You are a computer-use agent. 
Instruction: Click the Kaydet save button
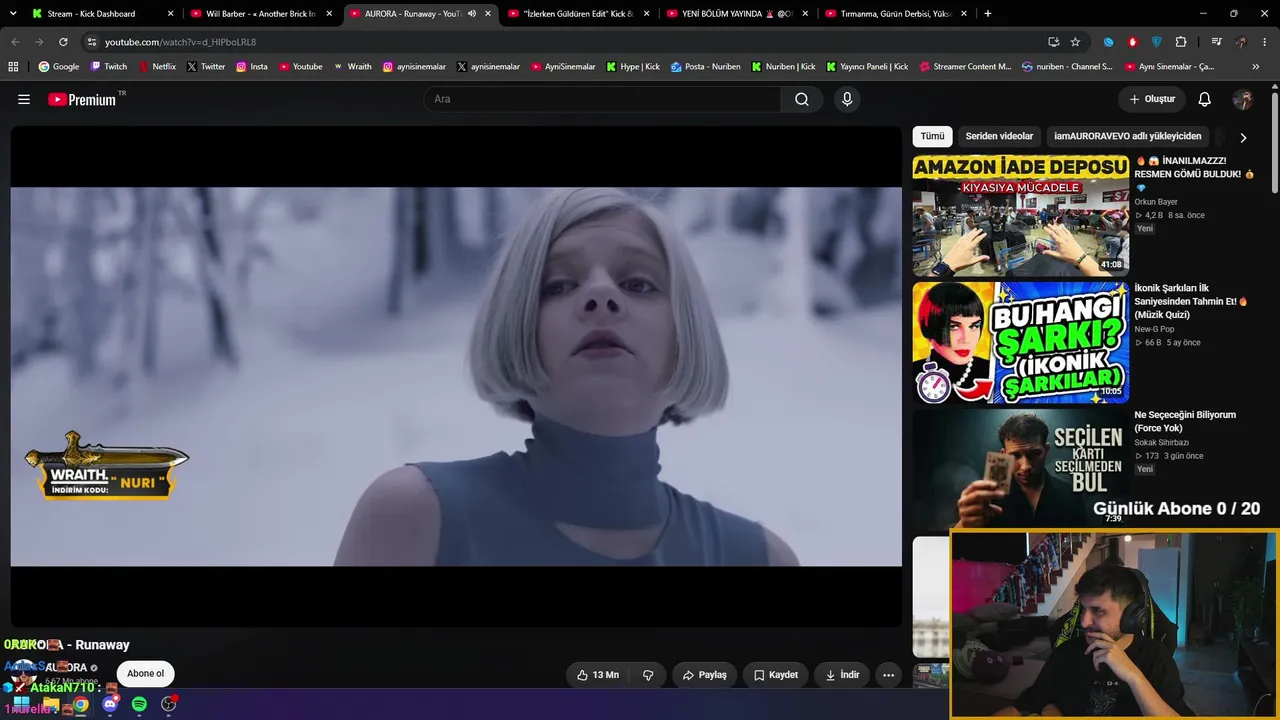coord(776,675)
